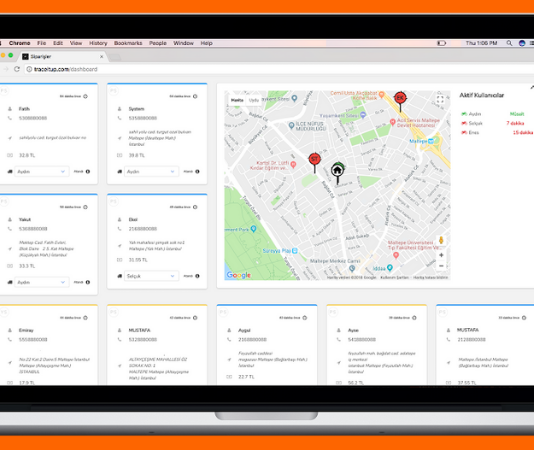Zoom out the map with minus

441,266
